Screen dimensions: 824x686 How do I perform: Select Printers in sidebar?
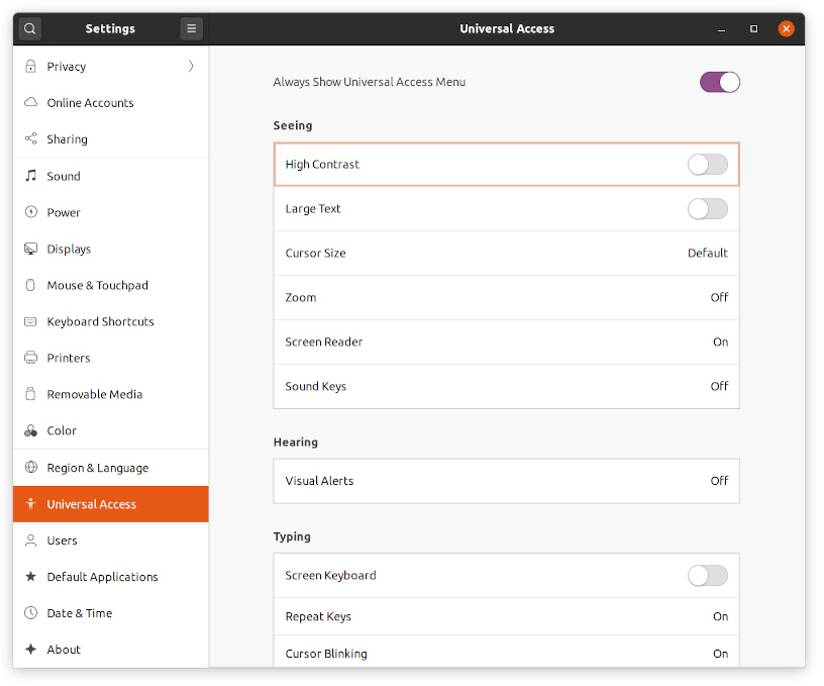111,358
